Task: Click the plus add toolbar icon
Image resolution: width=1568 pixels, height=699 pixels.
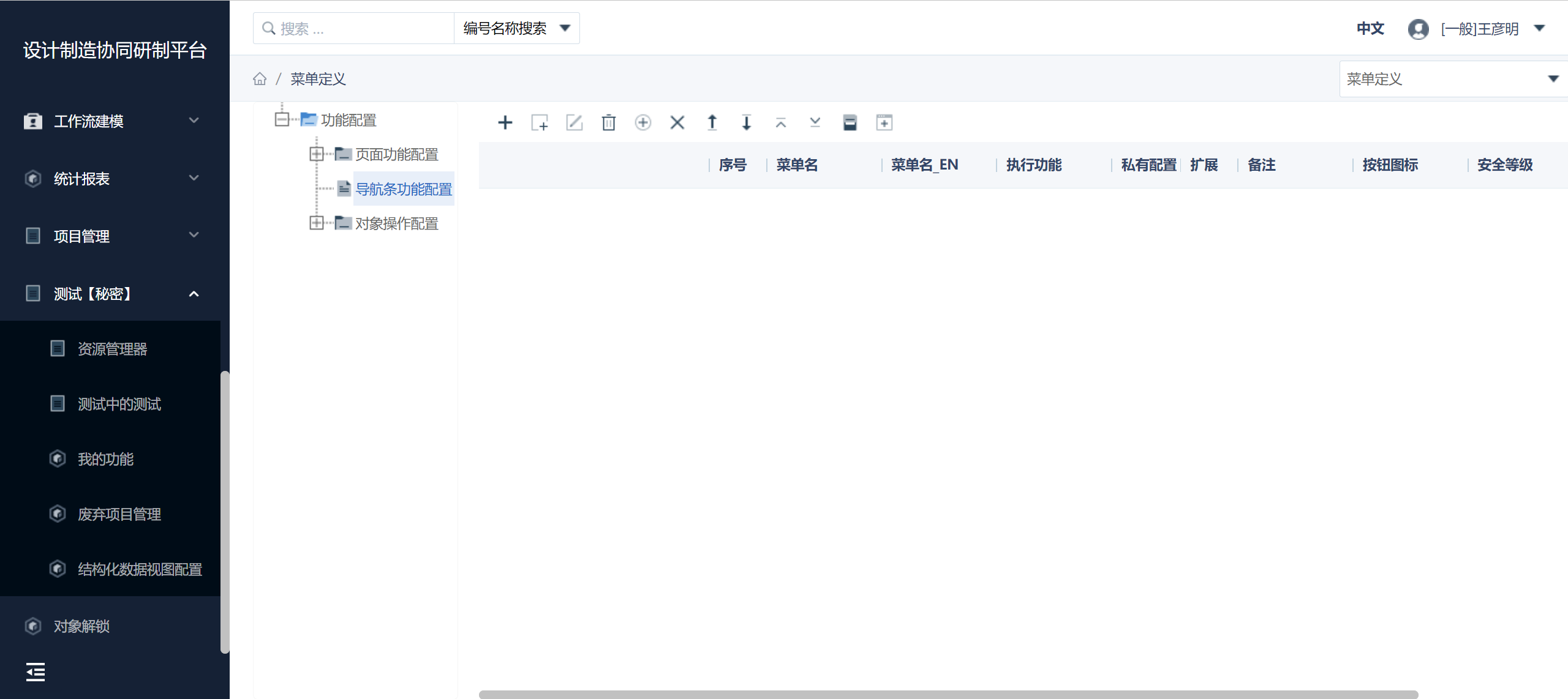Action: (x=505, y=122)
